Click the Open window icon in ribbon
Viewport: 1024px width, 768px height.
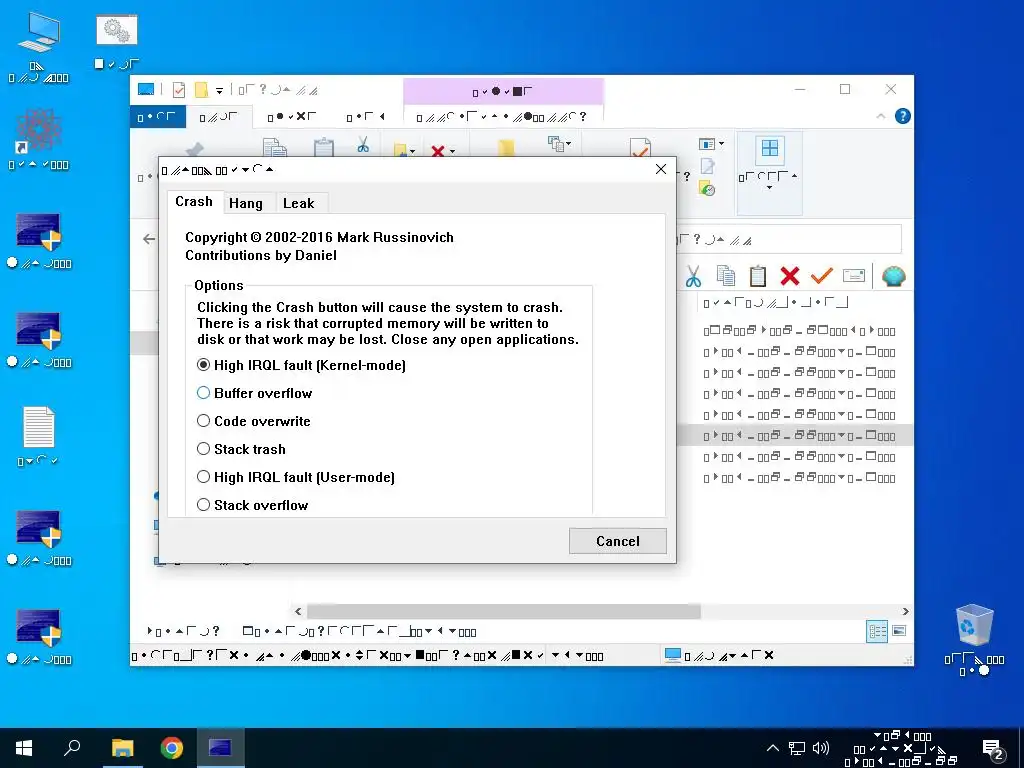[x=707, y=144]
